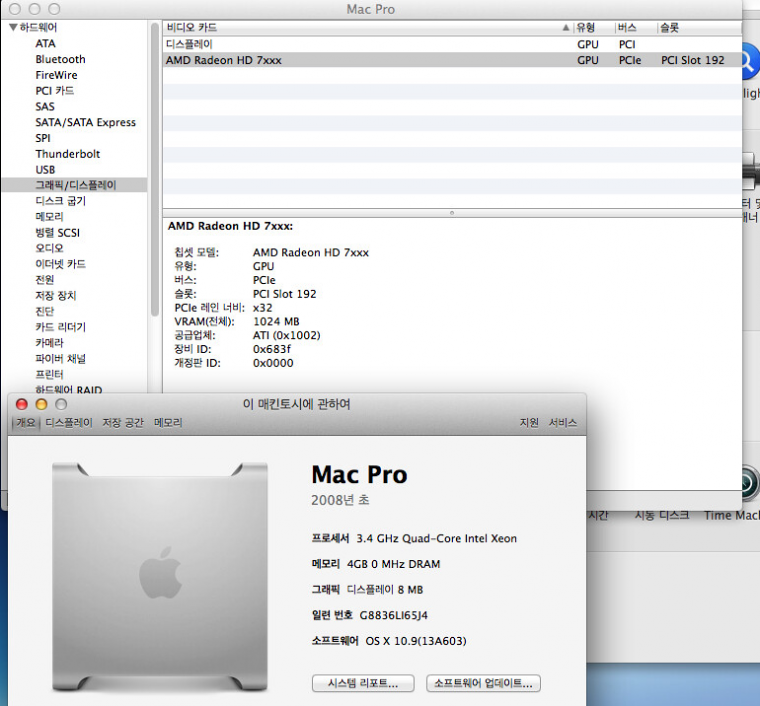Switch to the 저장 공간 tab
760x706 pixels.
[x=123, y=423]
